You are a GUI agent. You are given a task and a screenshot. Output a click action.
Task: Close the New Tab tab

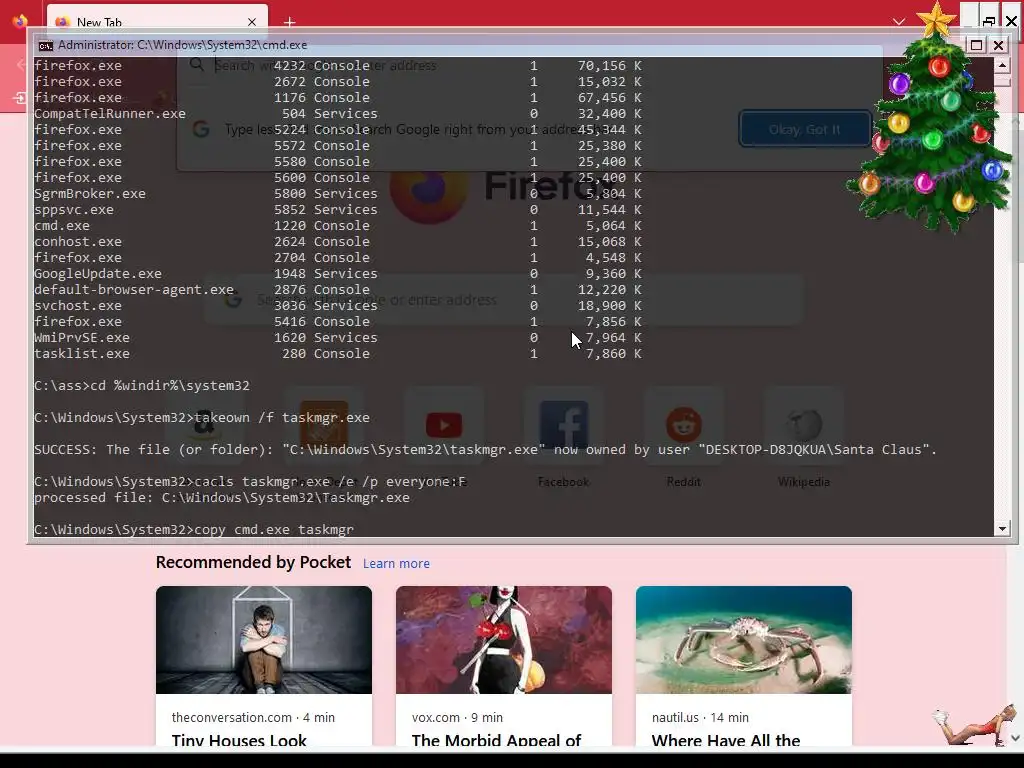(x=252, y=22)
